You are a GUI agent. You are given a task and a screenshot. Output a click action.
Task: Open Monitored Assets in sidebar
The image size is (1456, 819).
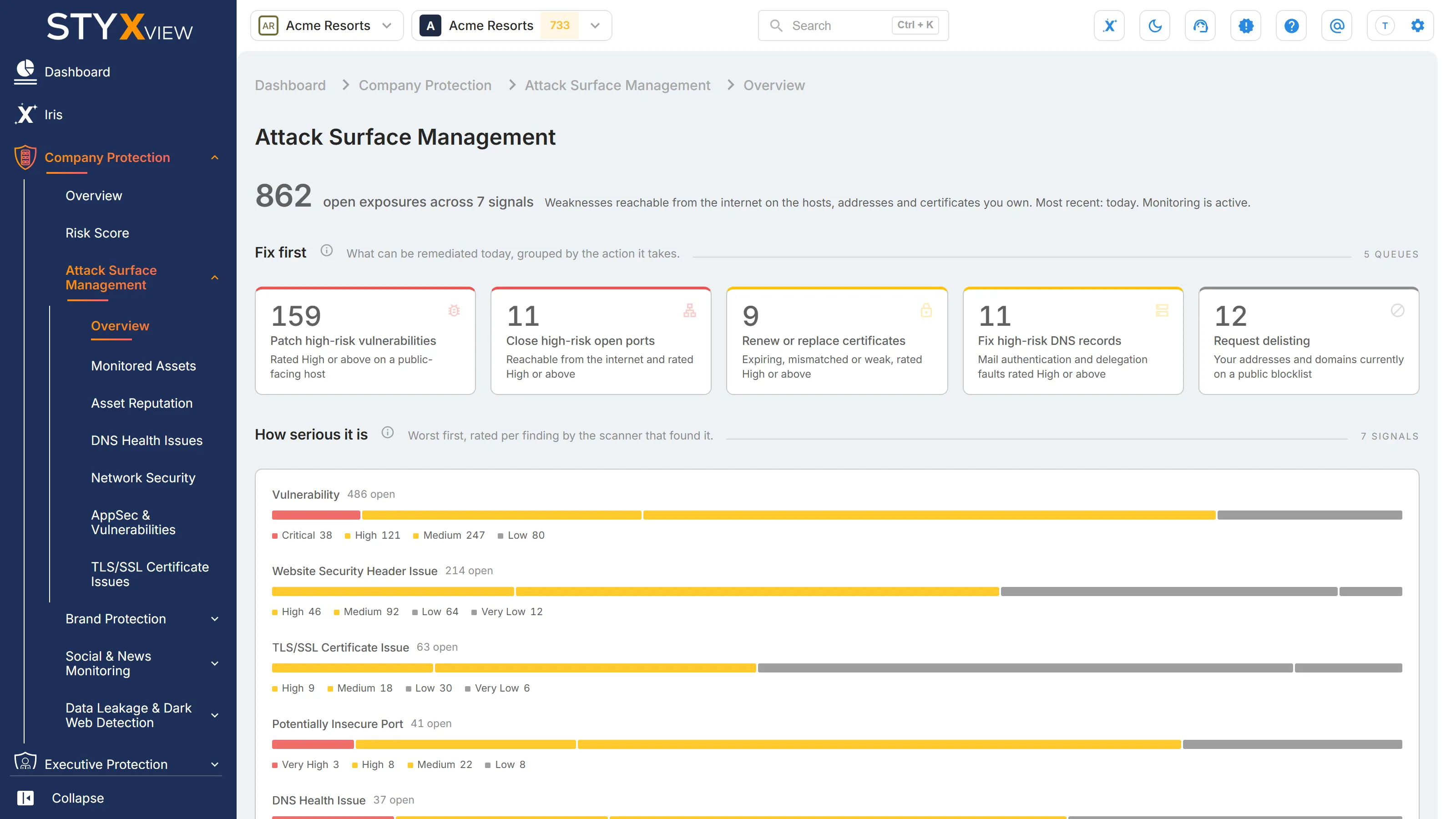click(x=144, y=366)
